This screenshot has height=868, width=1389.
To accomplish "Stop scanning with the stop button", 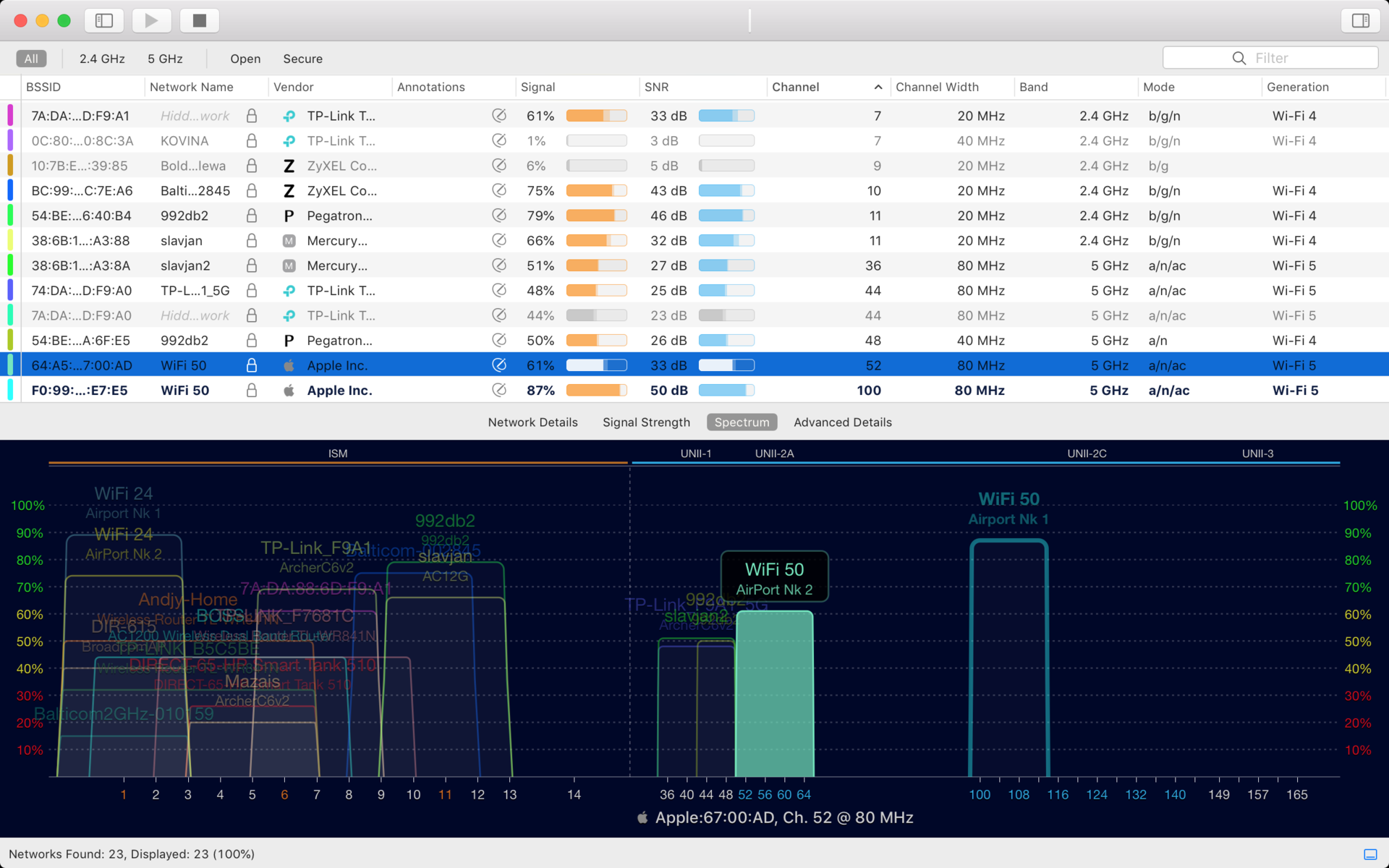I will click(x=200, y=20).
